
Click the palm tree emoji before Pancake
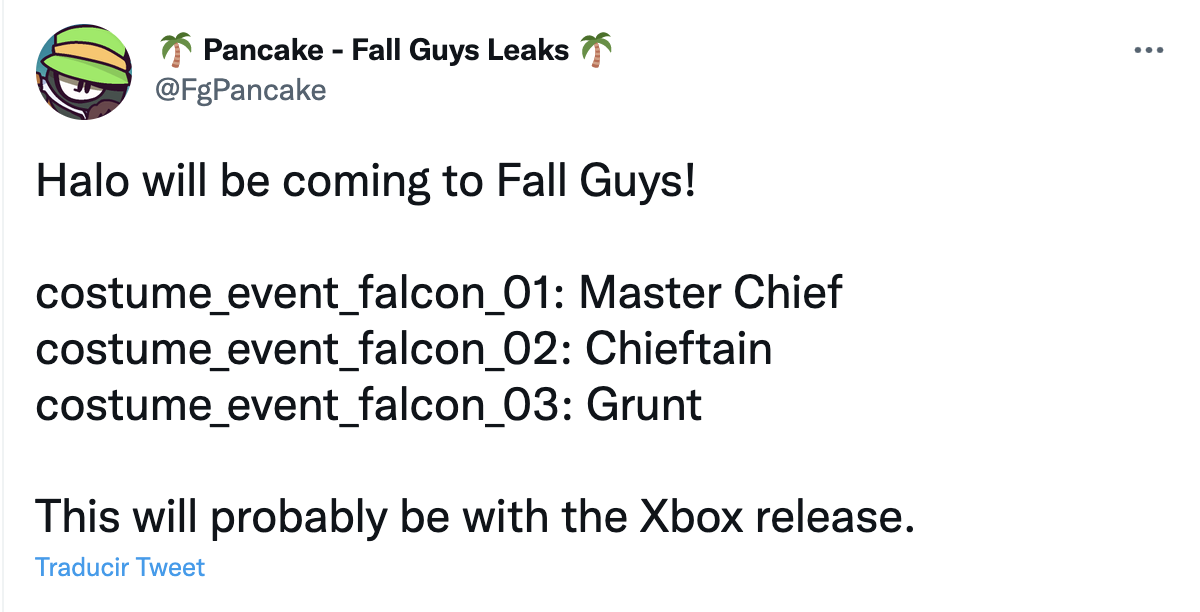(x=175, y=48)
